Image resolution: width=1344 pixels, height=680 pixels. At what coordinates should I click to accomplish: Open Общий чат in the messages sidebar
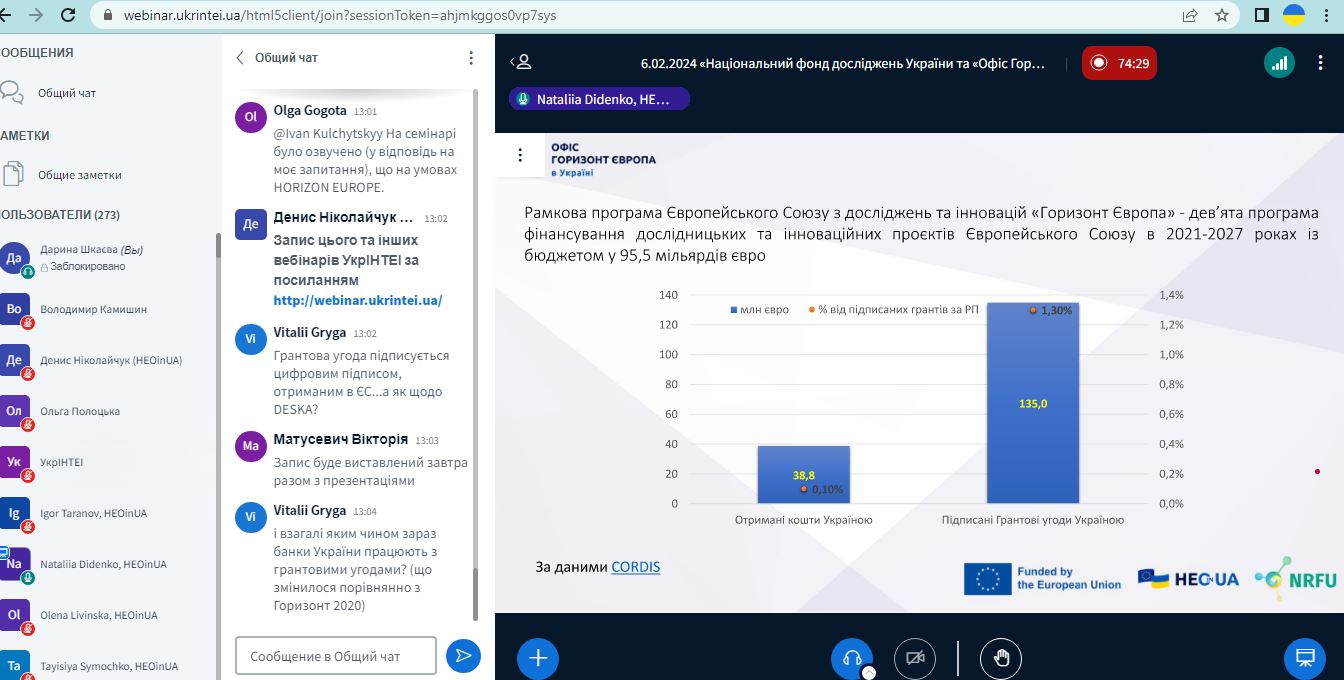coord(67,93)
